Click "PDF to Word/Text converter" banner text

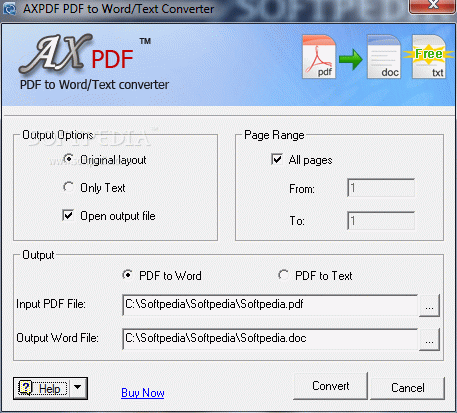click(x=94, y=85)
